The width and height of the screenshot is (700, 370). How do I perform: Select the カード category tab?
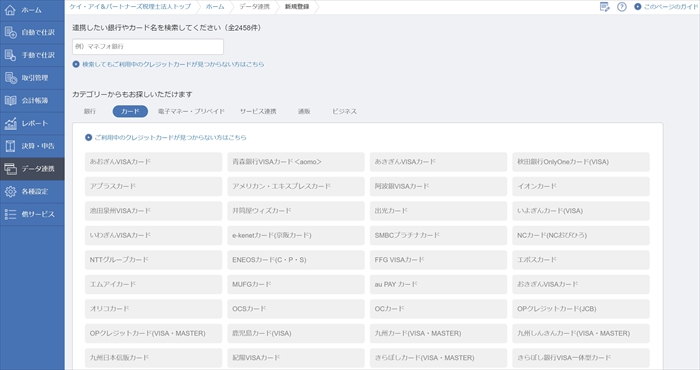coord(130,111)
